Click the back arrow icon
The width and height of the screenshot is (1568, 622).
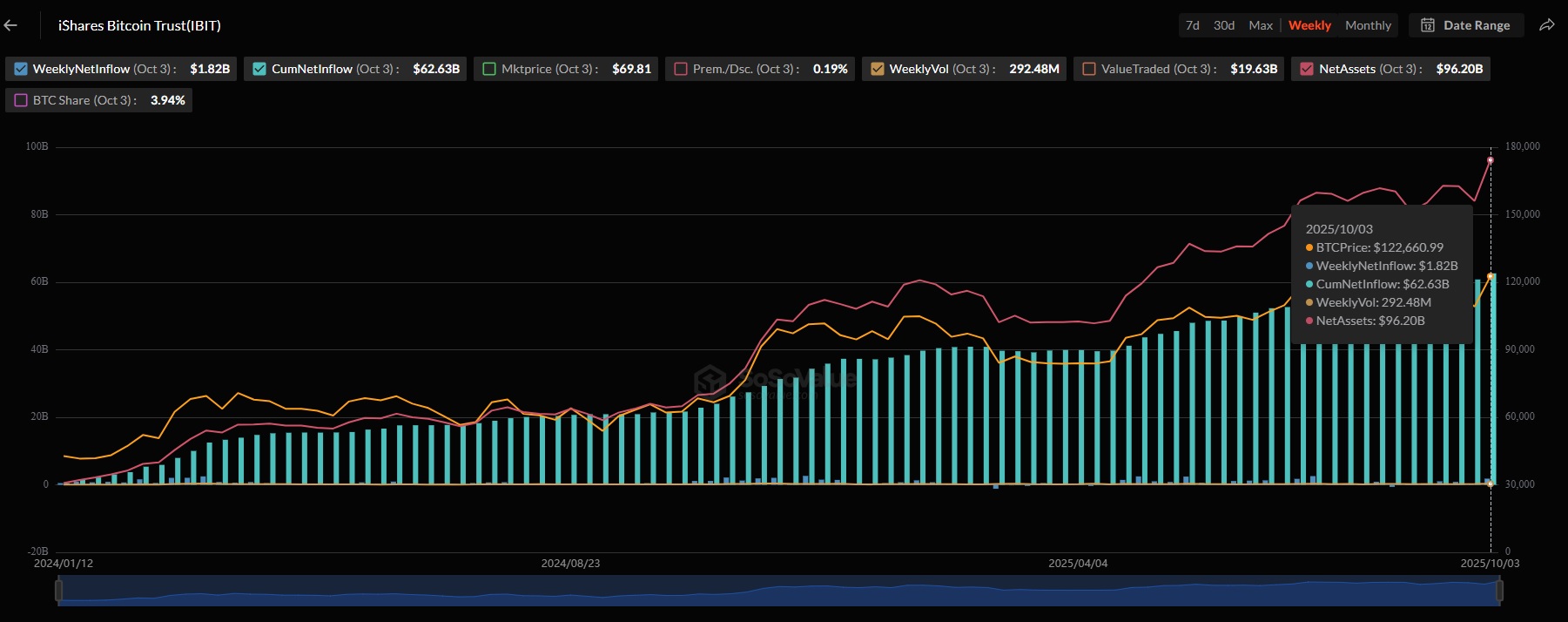click(x=10, y=25)
